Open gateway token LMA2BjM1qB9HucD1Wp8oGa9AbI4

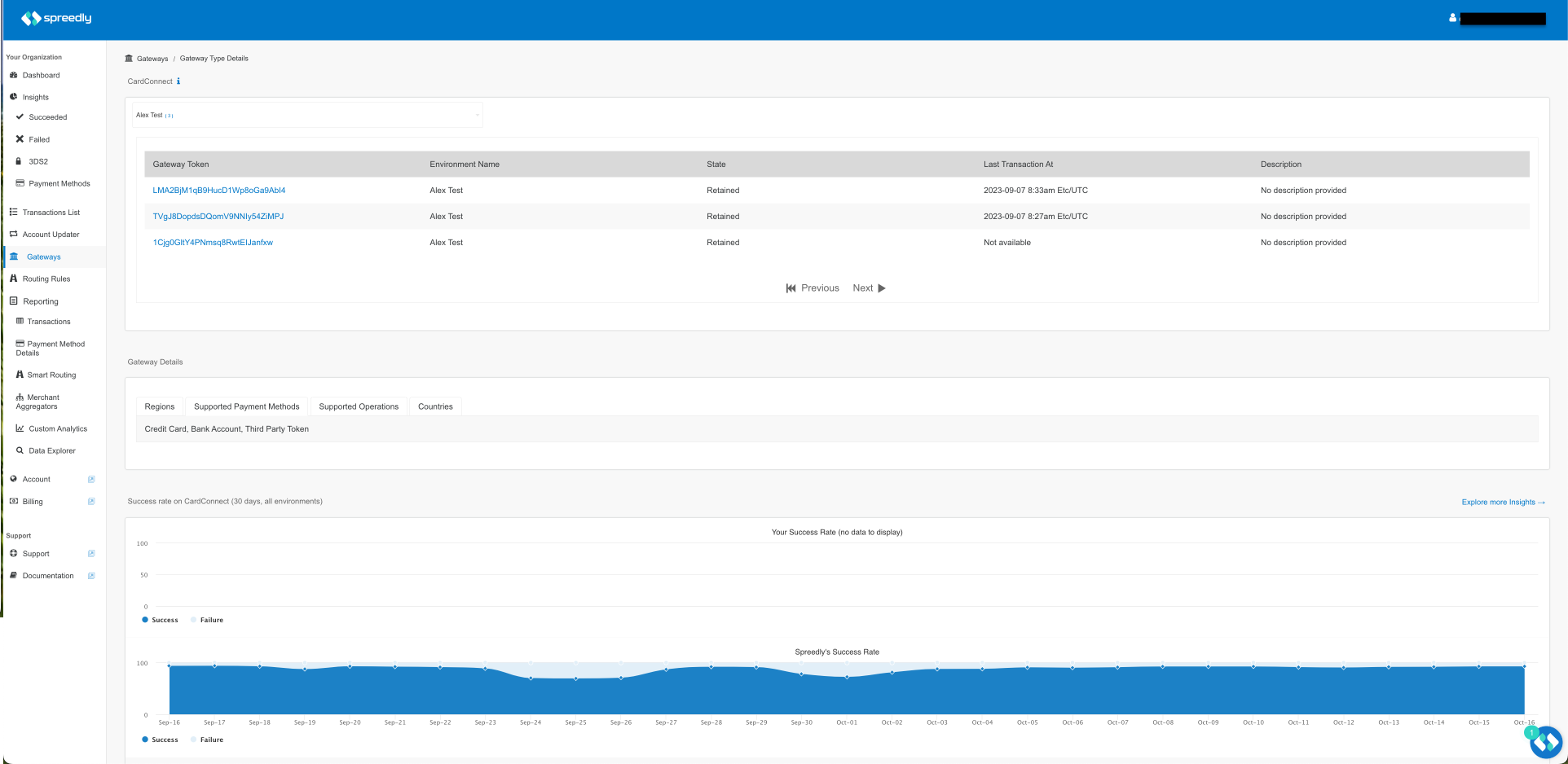point(219,191)
